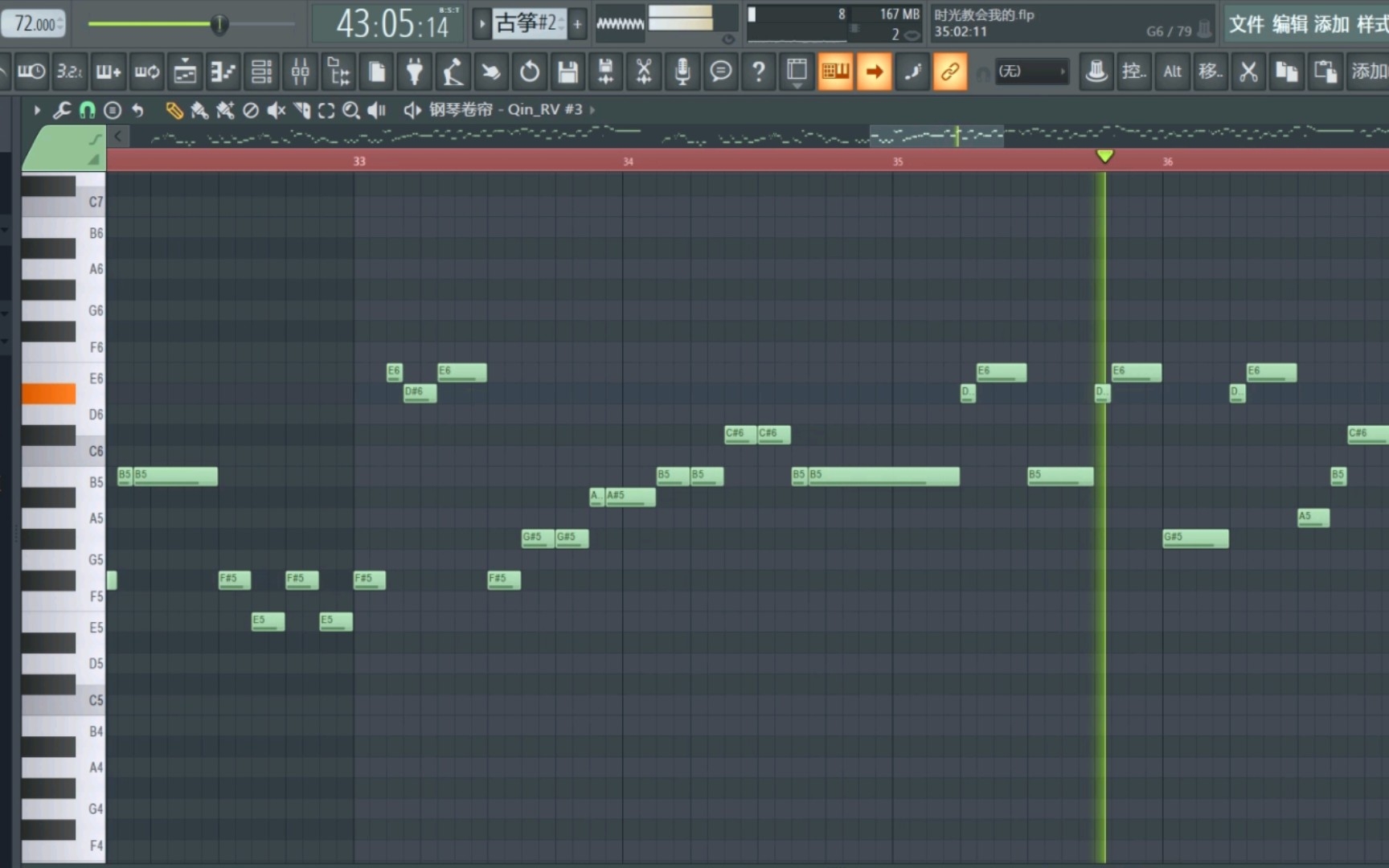The image size is (1389, 868).
Task: Click the 控.. button
Action: coord(1134,72)
